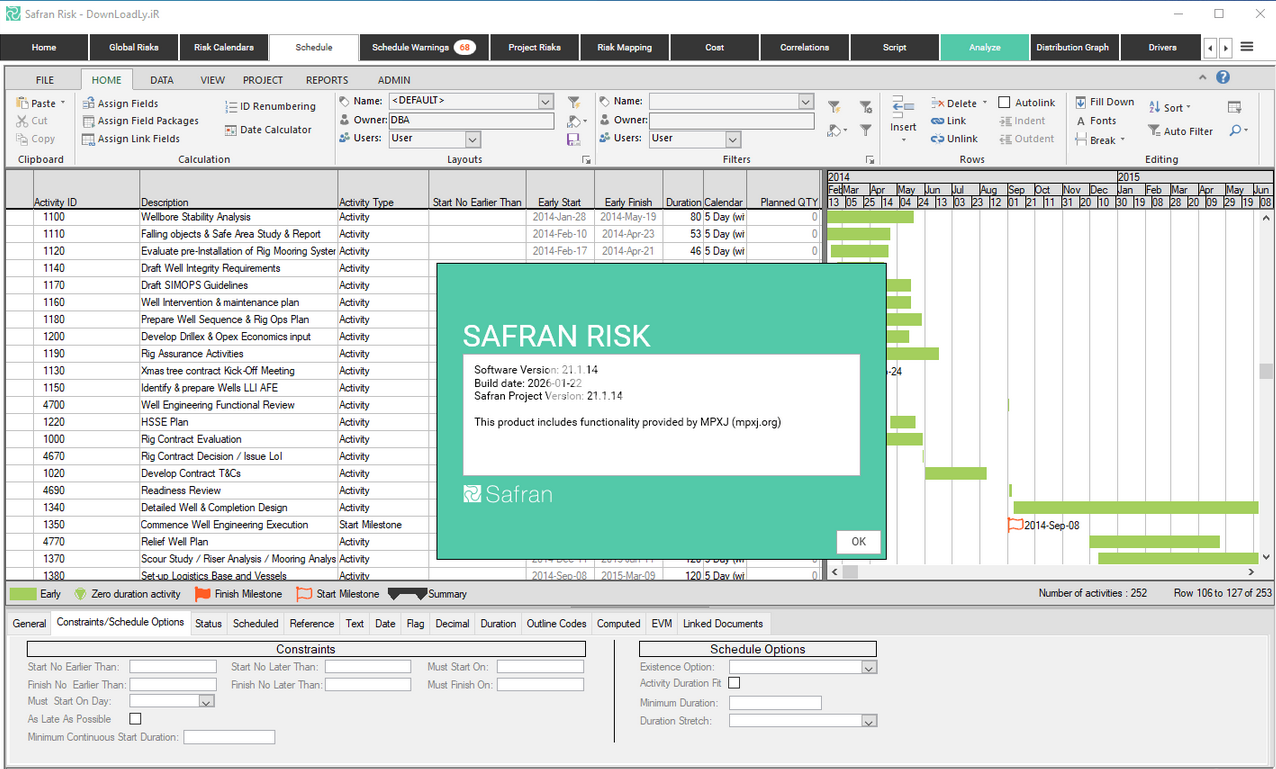
Task: Open Assign Field Packages tool
Action: point(140,121)
